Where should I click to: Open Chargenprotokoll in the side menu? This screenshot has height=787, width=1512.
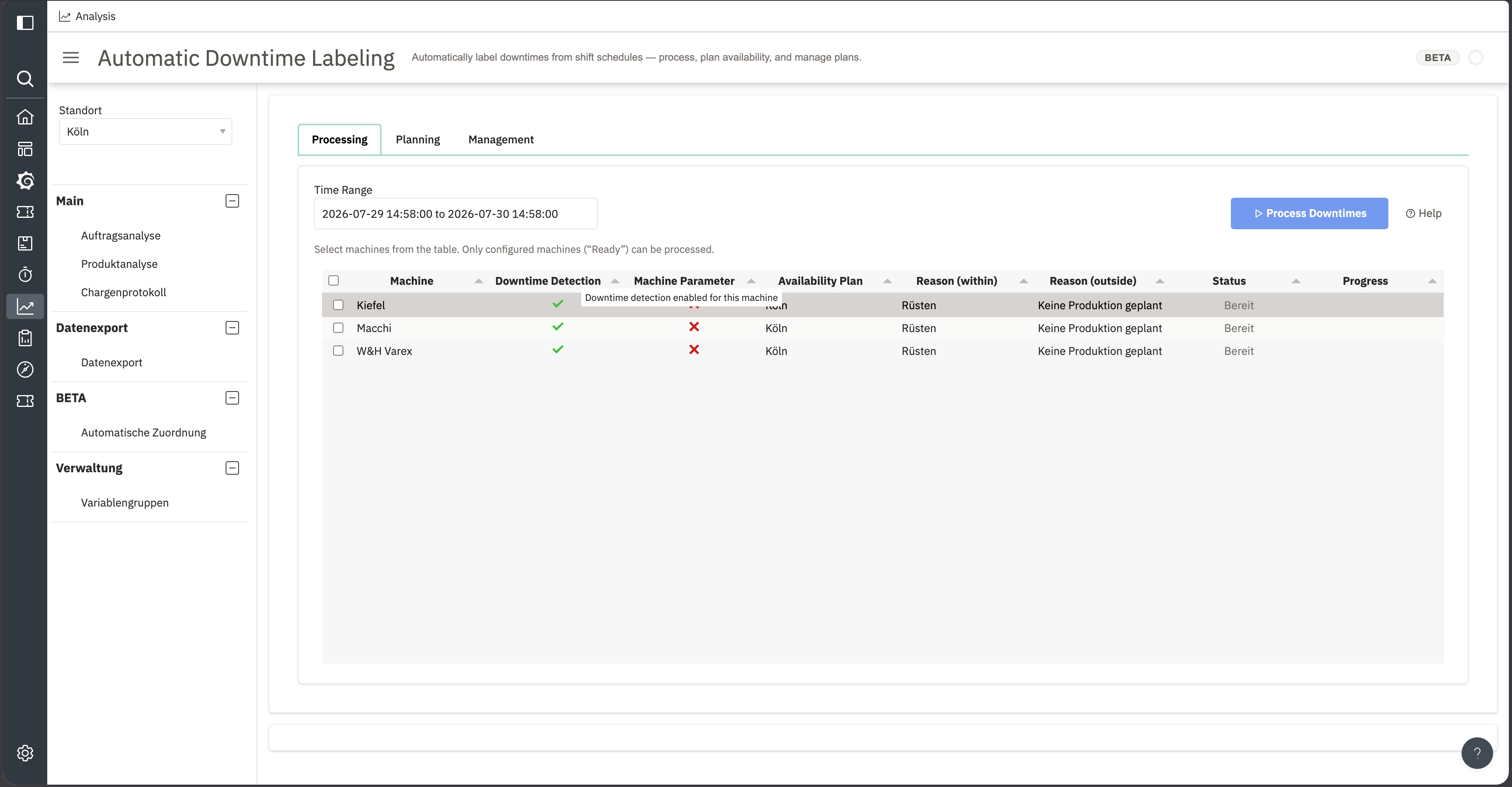[123, 293]
